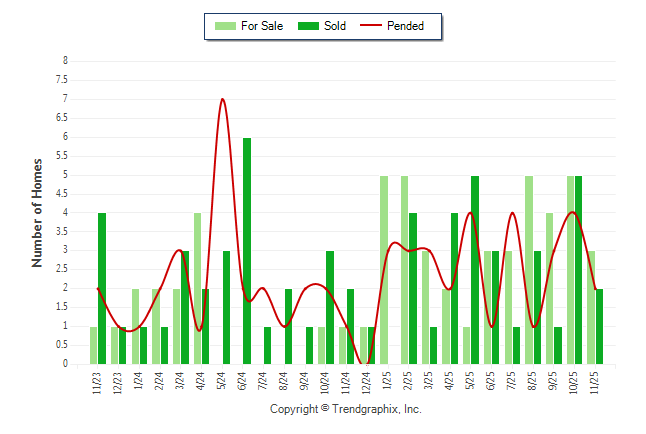
Task: Click the Sold bar for 10/25
Action: point(578,269)
